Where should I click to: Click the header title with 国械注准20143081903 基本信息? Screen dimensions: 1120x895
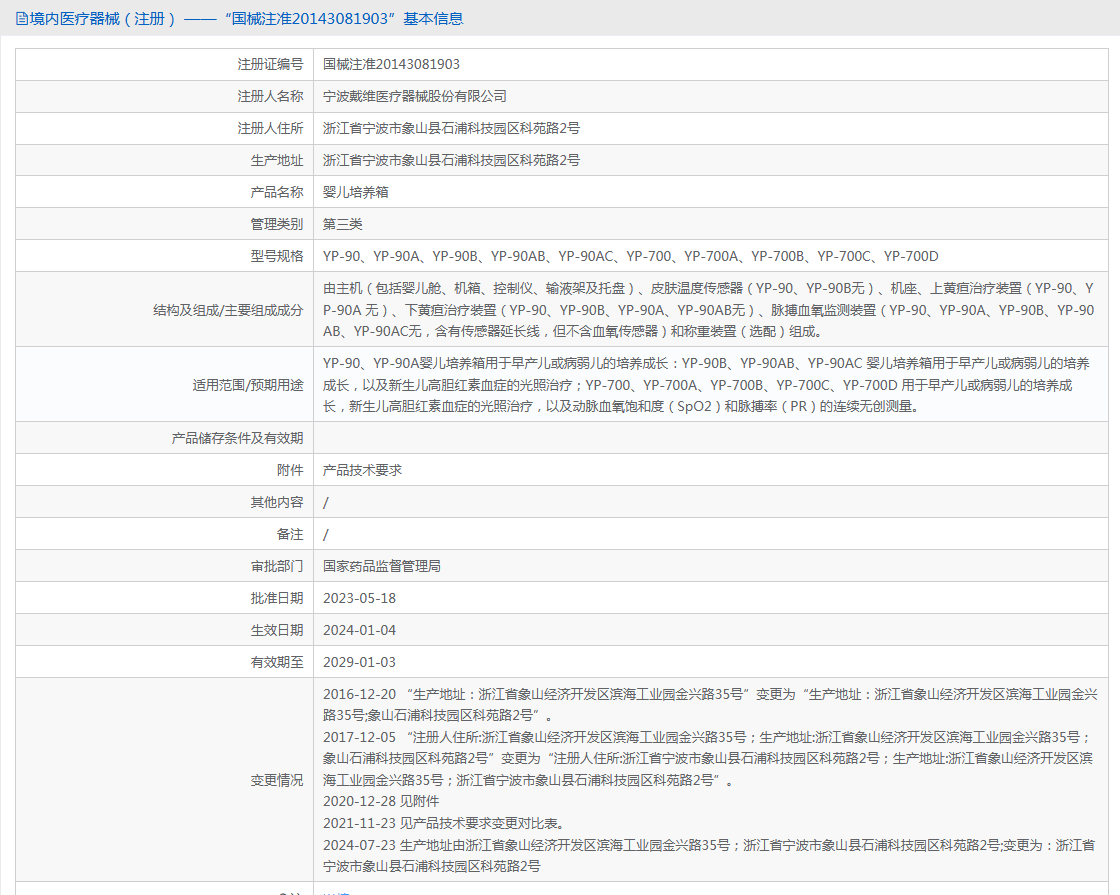pos(246,19)
